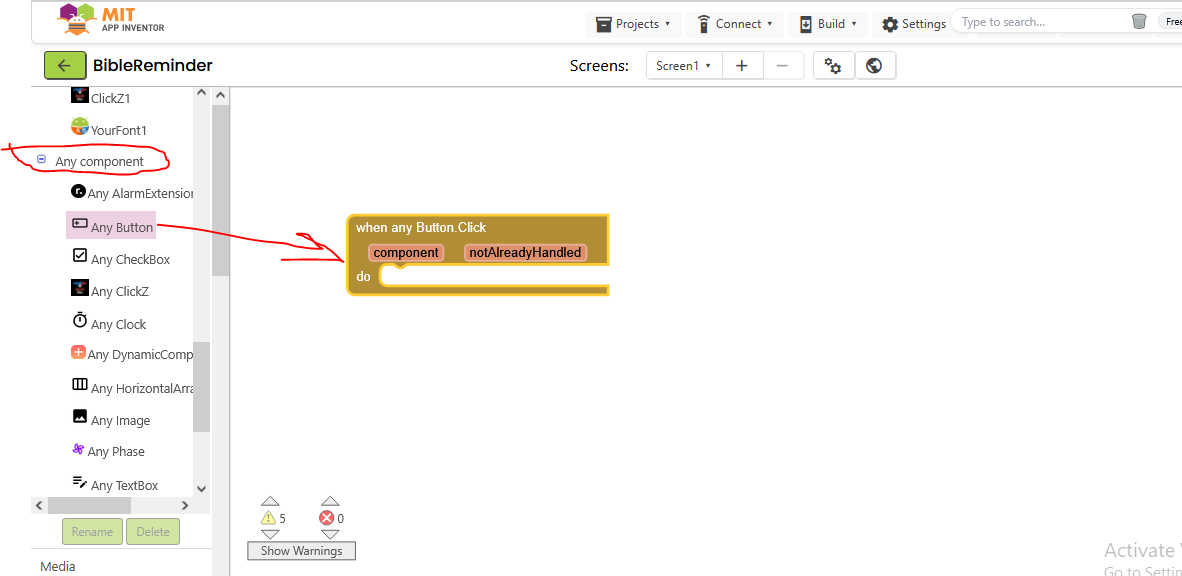This screenshot has width=1182, height=576.
Task: Click the scroll down arrow in the blocks panel
Action: [201, 488]
